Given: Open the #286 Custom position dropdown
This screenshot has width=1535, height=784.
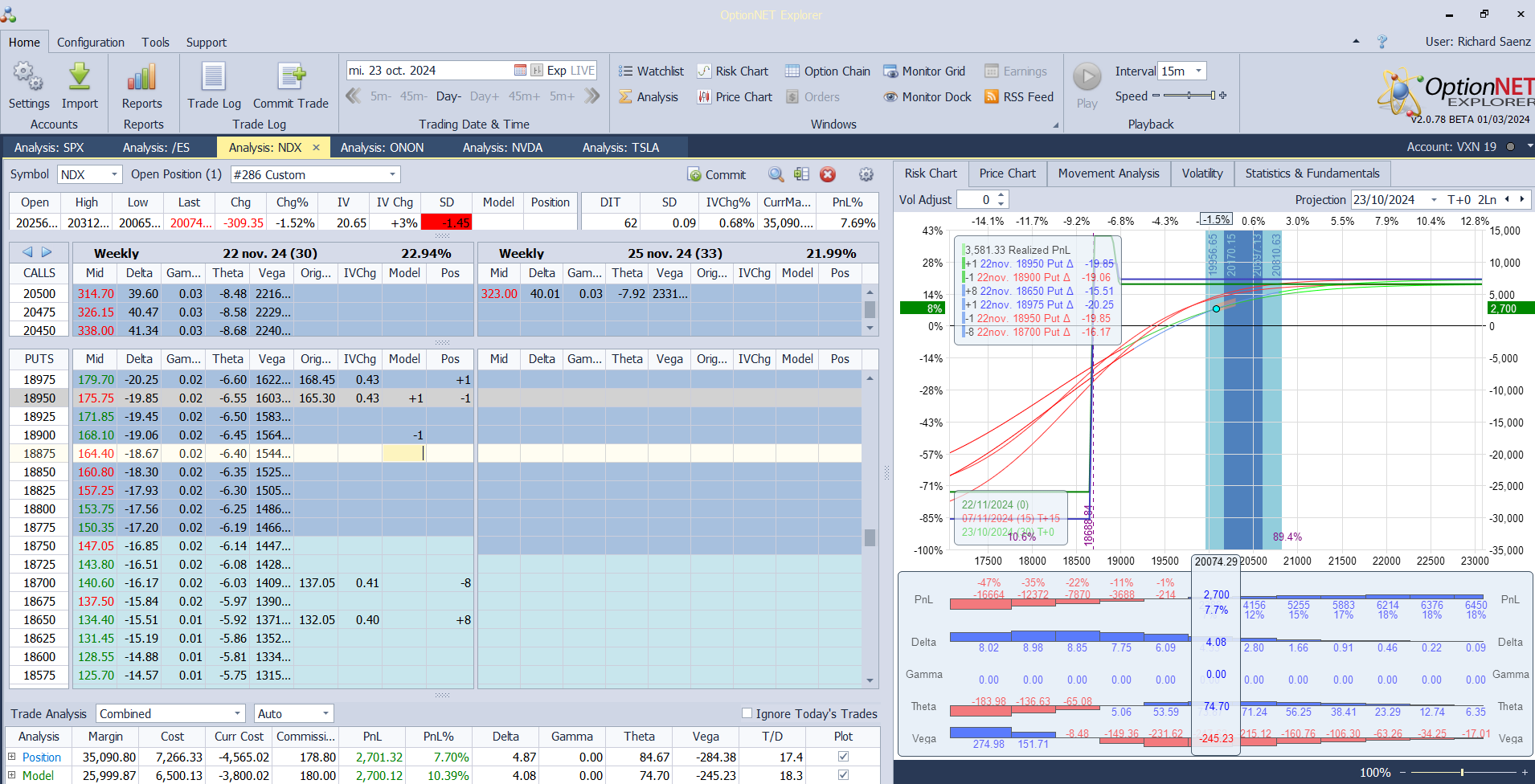Looking at the screenshot, I should [392, 174].
